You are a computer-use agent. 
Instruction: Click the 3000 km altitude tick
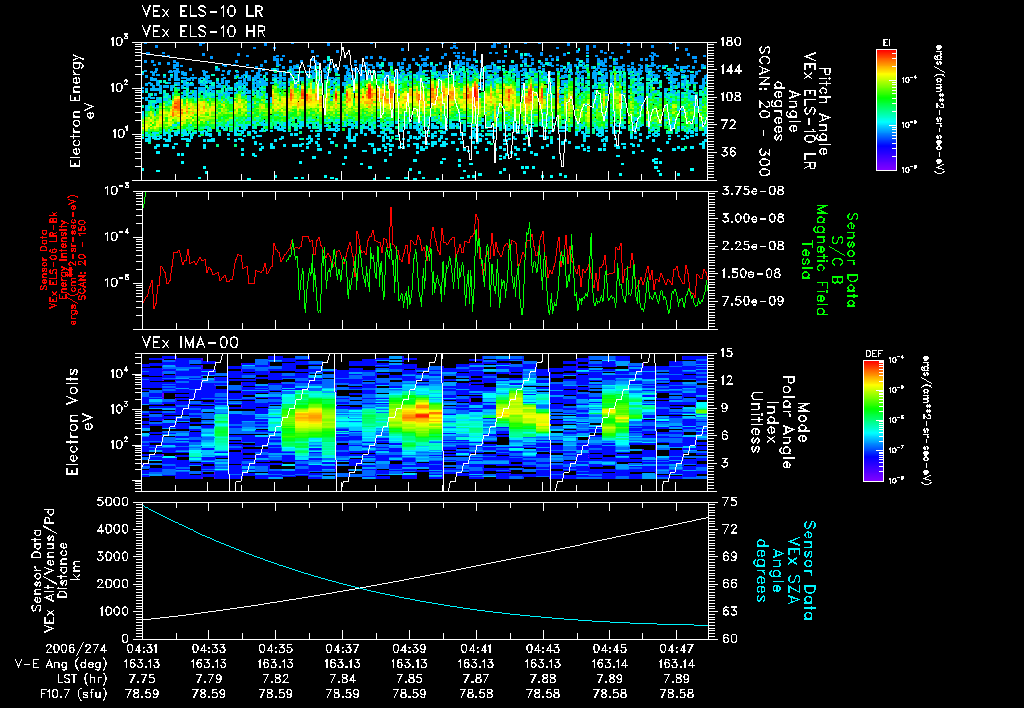pos(111,556)
